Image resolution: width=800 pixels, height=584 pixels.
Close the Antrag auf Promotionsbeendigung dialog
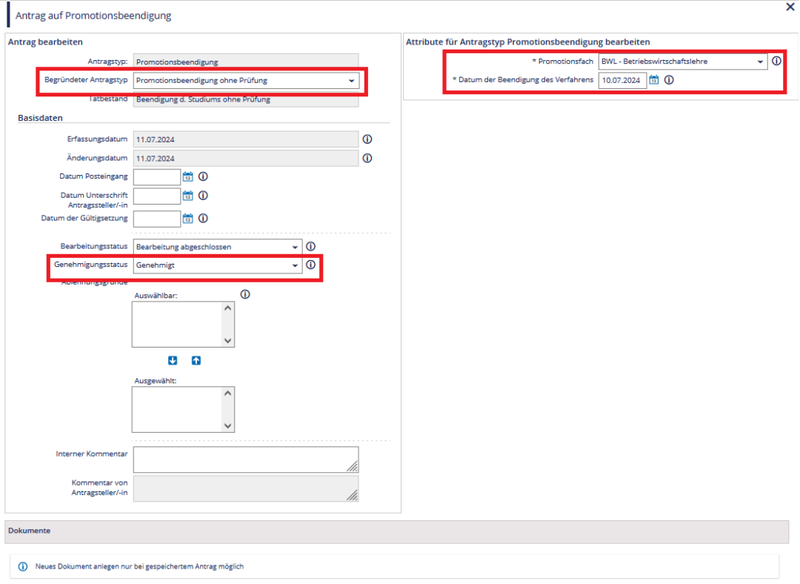pyautogui.click(x=791, y=7)
